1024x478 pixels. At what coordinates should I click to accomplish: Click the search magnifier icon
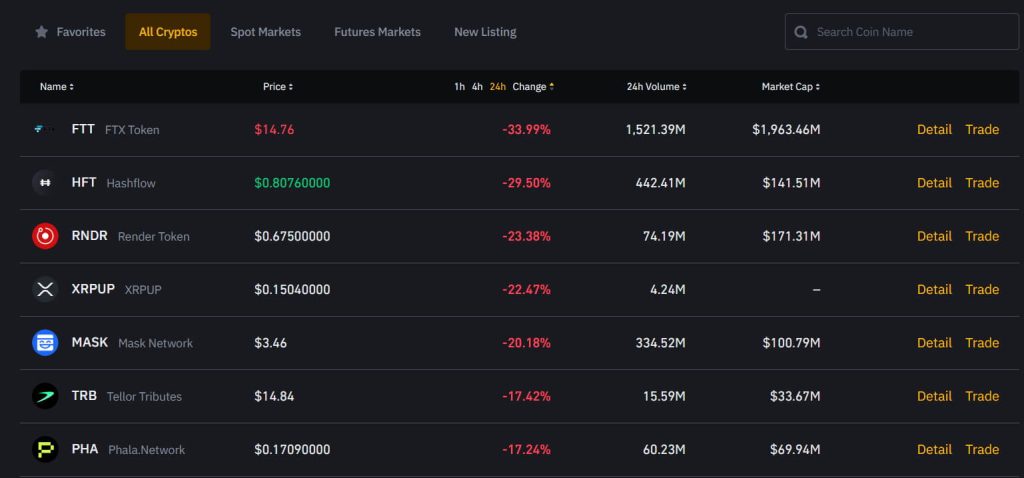point(801,32)
